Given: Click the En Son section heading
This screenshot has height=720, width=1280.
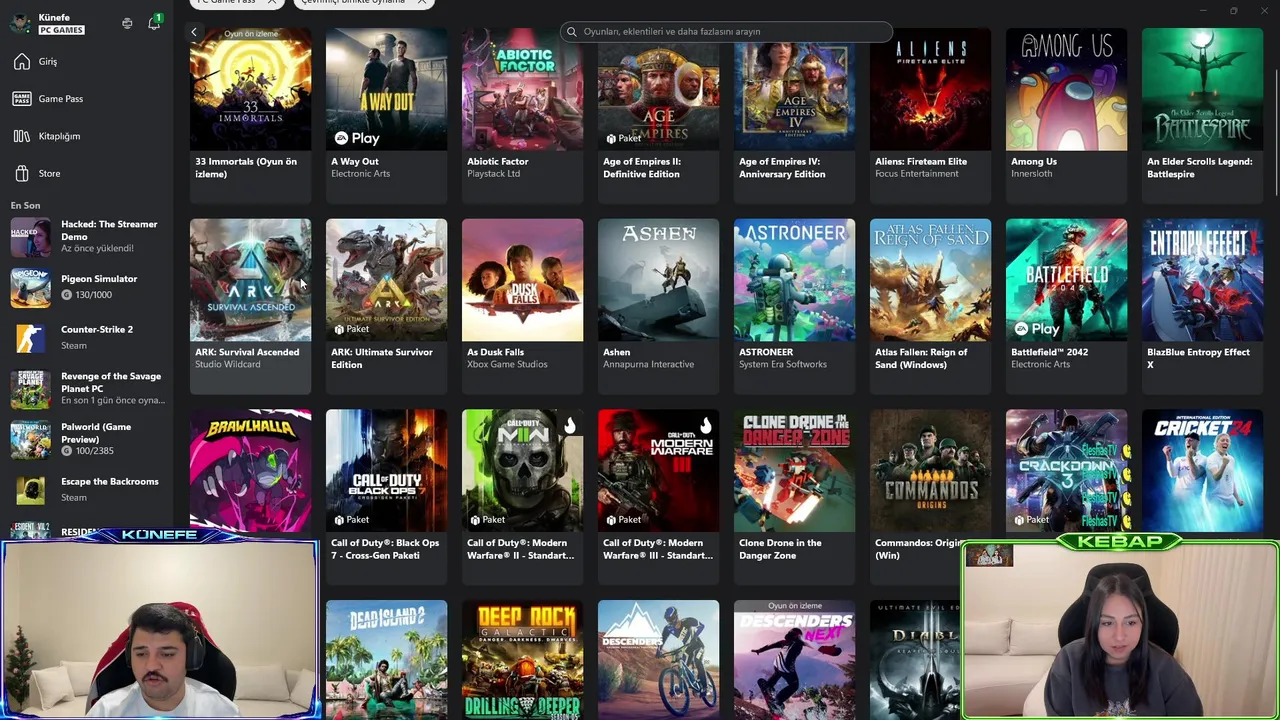Looking at the screenshot, I should click(x=26, y=205).
